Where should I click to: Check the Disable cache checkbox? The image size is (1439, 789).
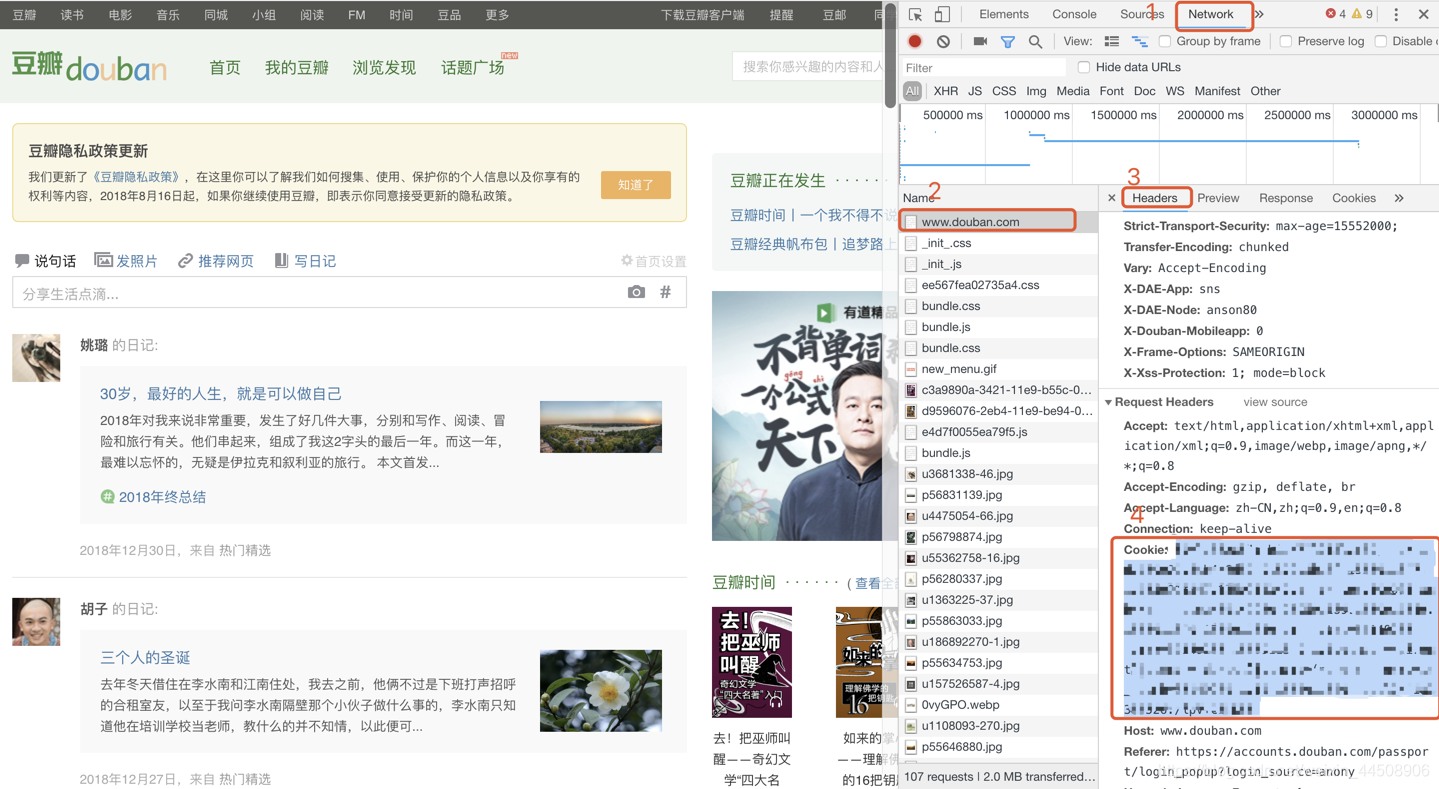(x=1381, y=41)
